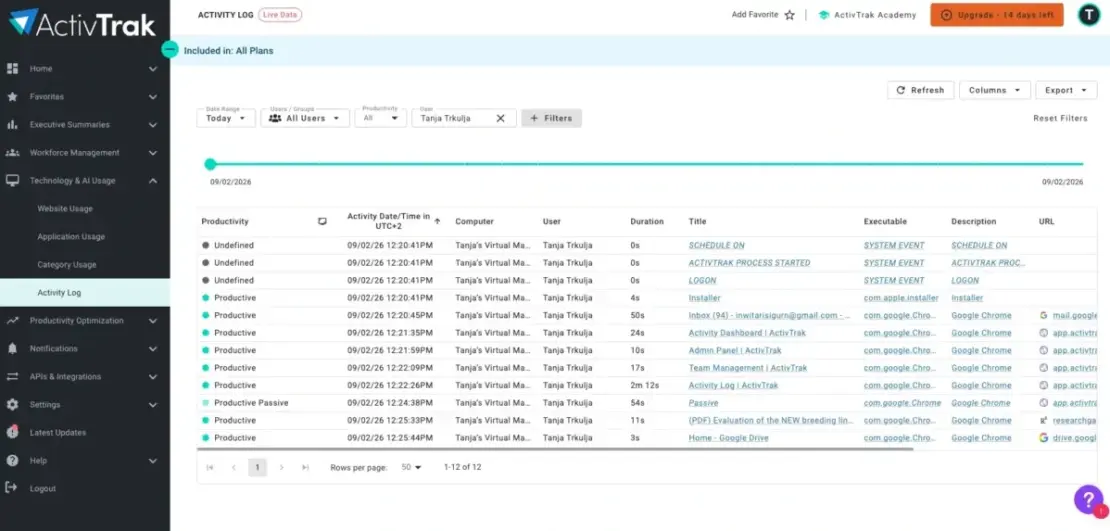Click the teal timeline track
Screen dimensions: 1110x531
click(x=646, y=164)
